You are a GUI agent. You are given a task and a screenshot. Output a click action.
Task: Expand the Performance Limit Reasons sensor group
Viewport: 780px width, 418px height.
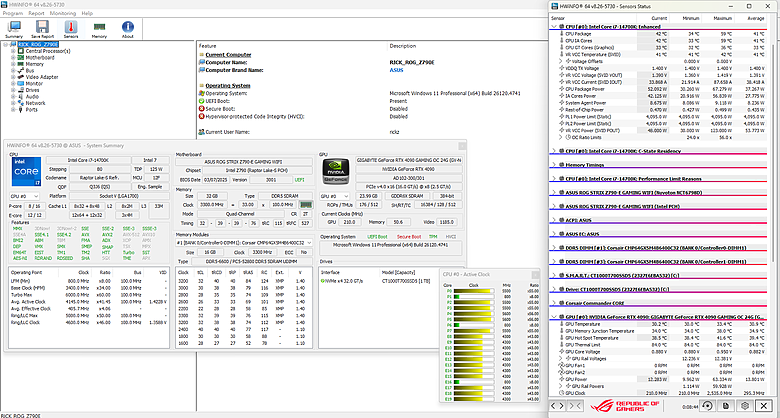tap(555, 179)
